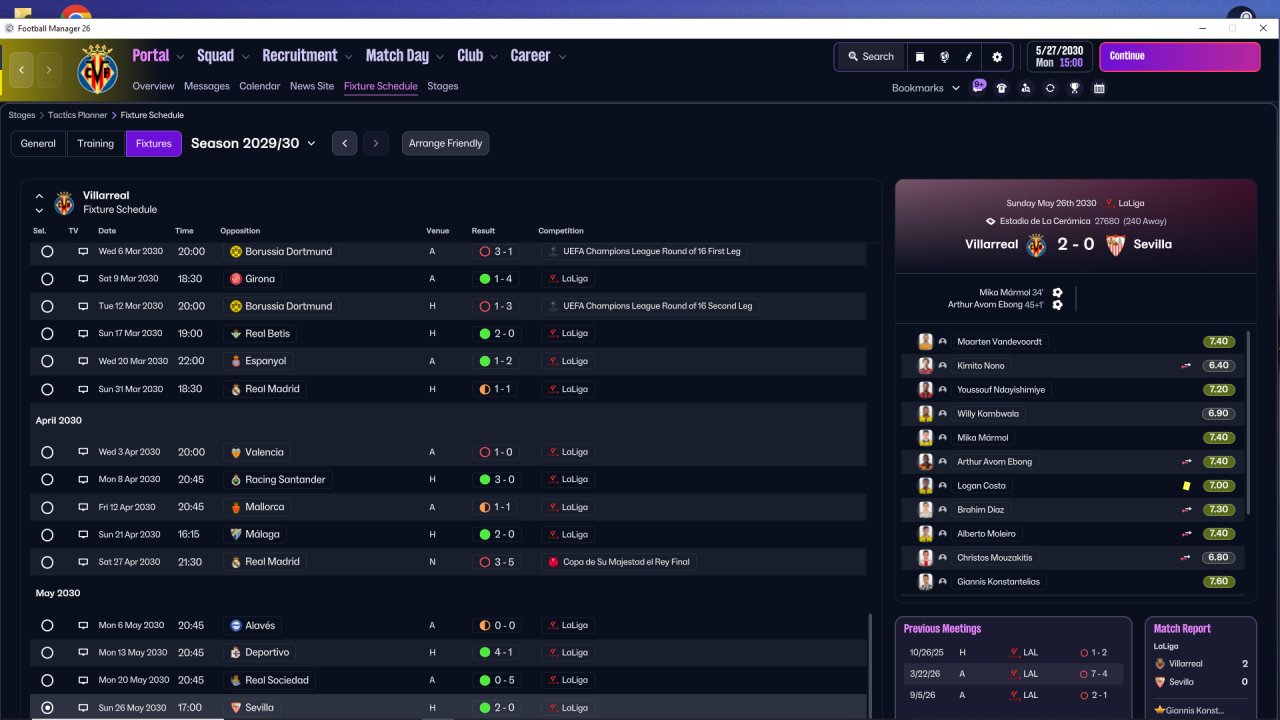This screenshot has height=720, width=1280.
Task: Click the Continue button
Action: [1180, 56]
